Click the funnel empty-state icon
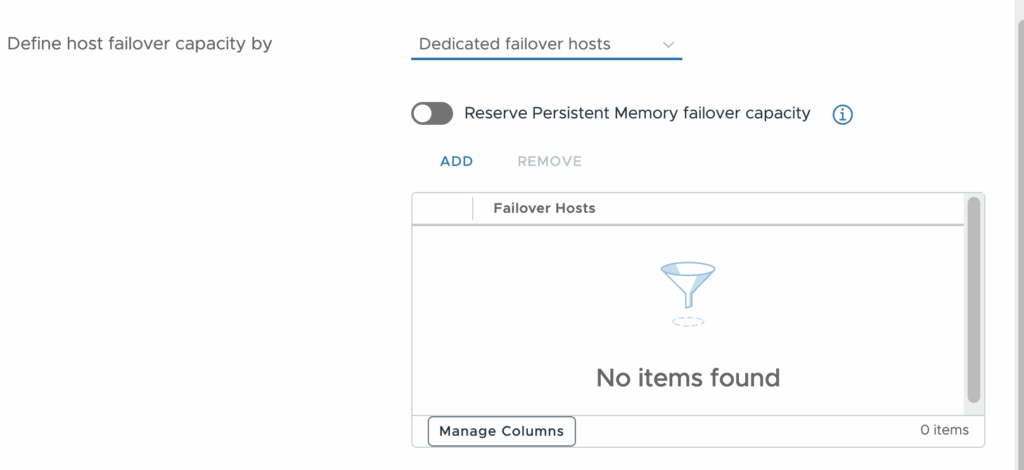1024x470 pixels. click(x=688, y=285)
